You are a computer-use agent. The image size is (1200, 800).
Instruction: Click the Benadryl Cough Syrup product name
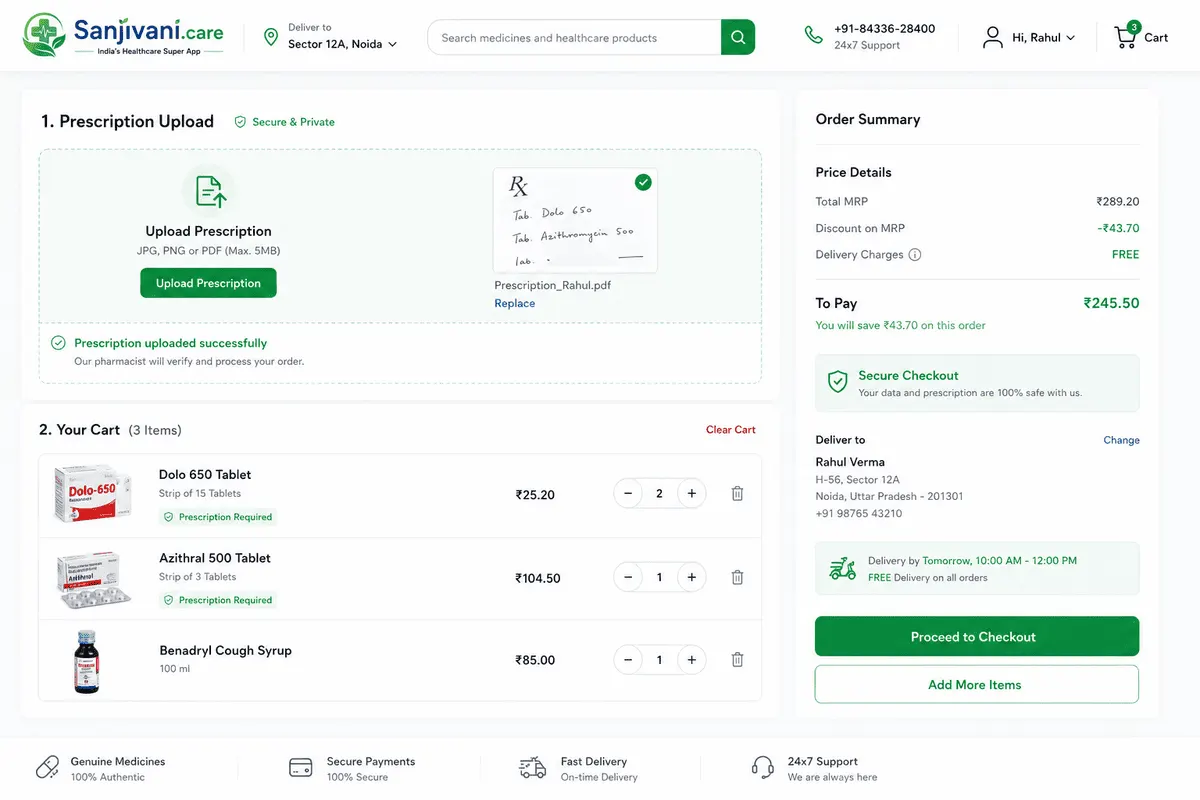coord(226,650)
